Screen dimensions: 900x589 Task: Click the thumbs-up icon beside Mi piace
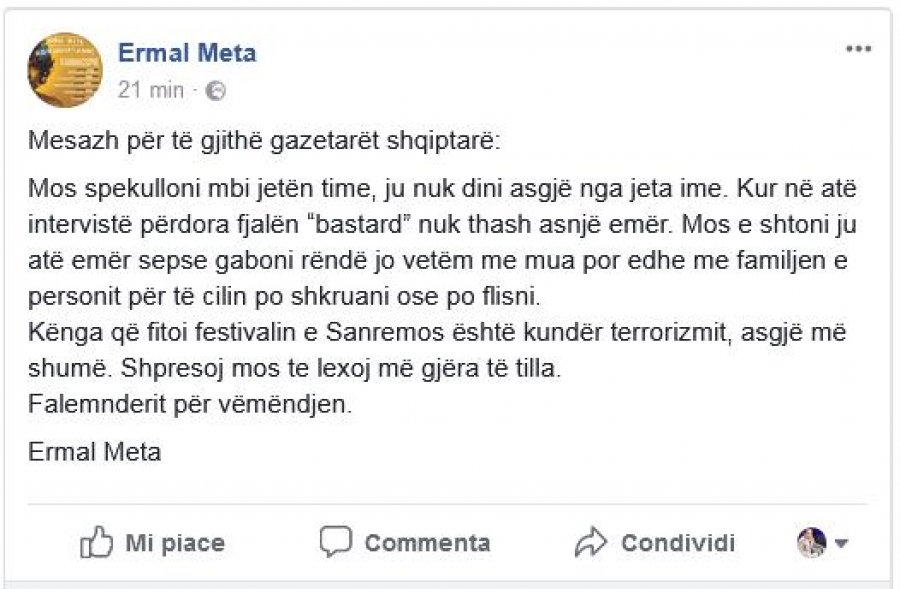(x=94, y=543)
